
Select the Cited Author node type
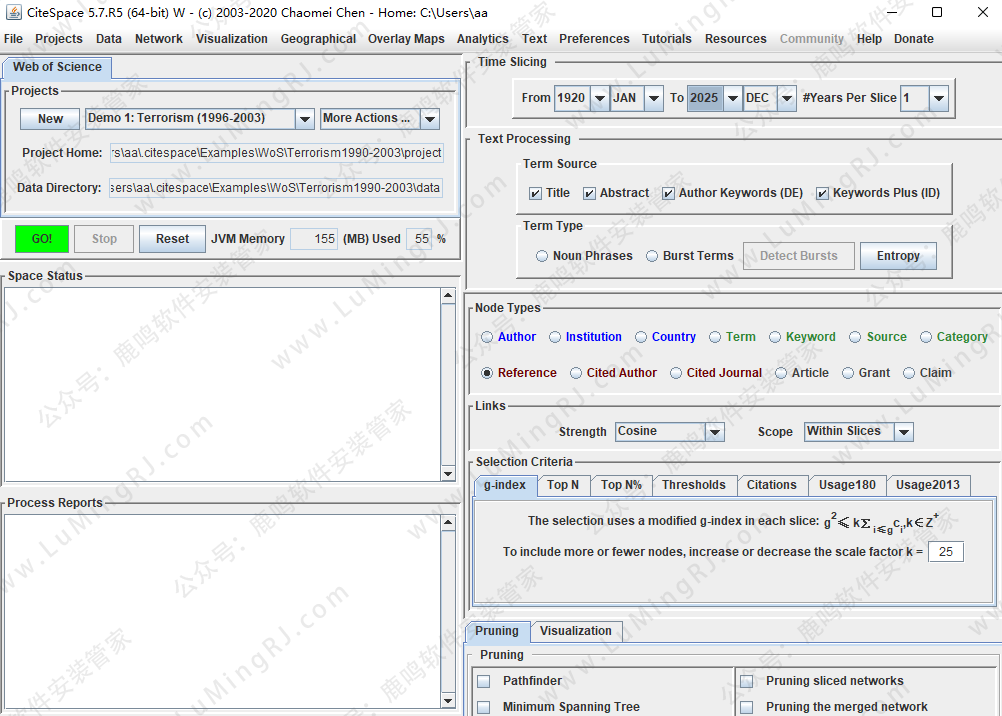[576, 373]
